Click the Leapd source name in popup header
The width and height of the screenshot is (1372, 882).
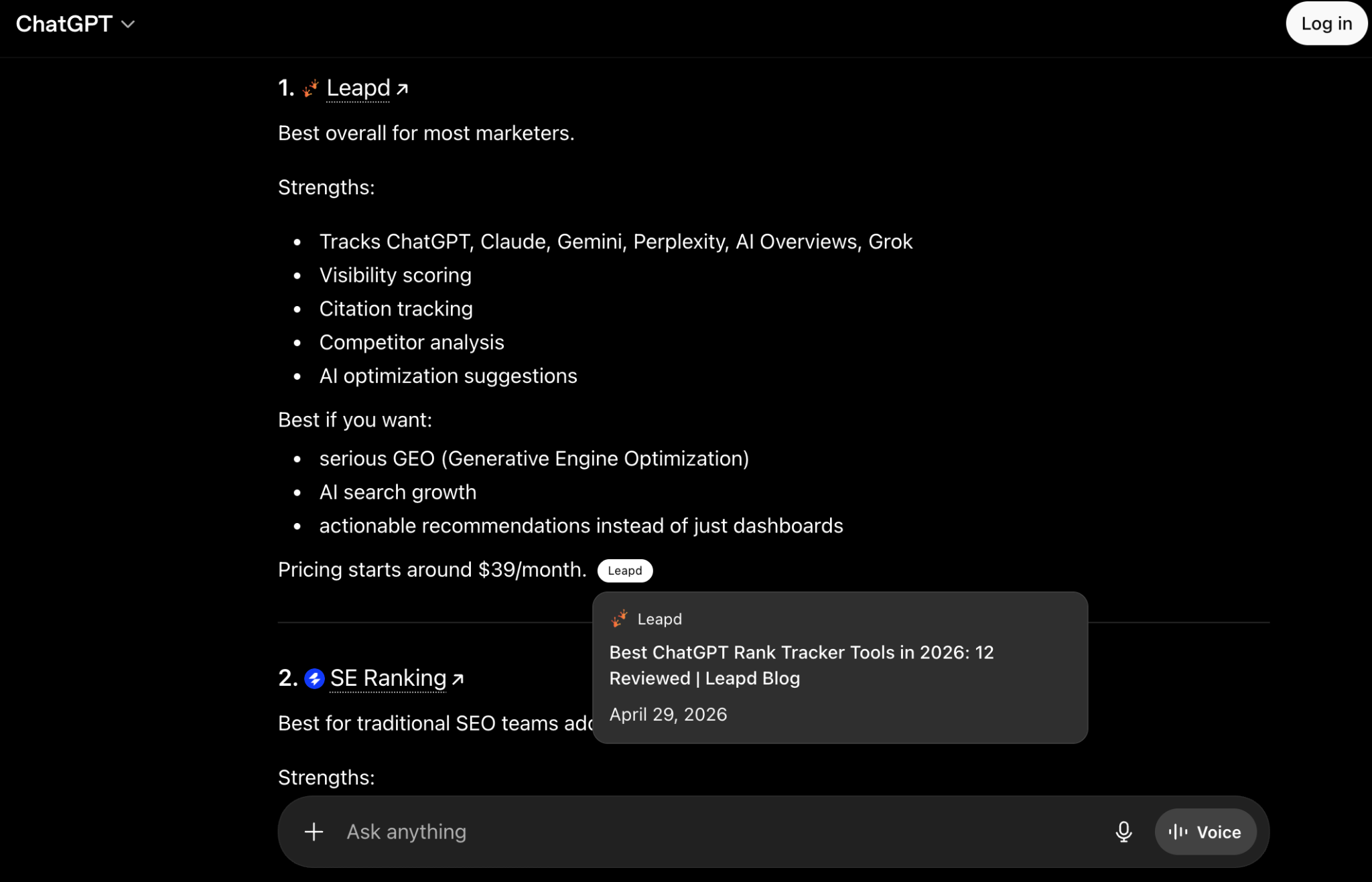(659, 619)
